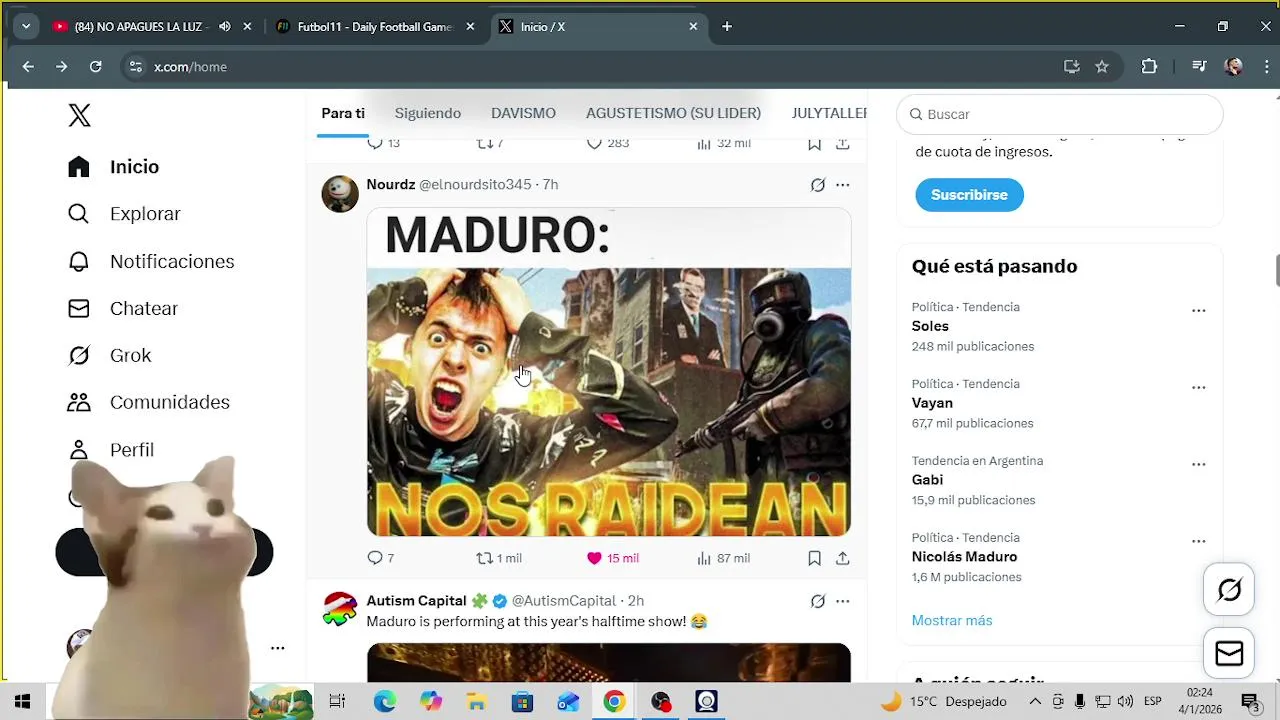Unlike Nourdz post with 15 mil likes

[x=613, y=558]
